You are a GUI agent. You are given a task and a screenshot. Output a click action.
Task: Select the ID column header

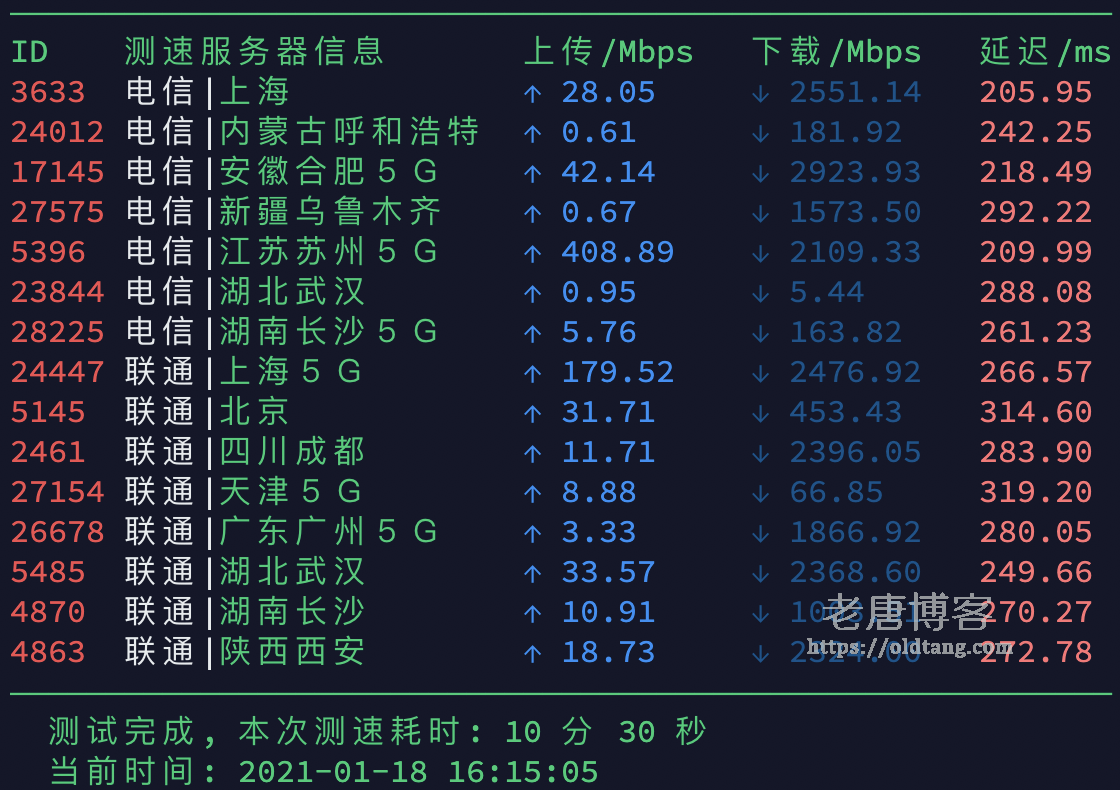pos(30,52)
